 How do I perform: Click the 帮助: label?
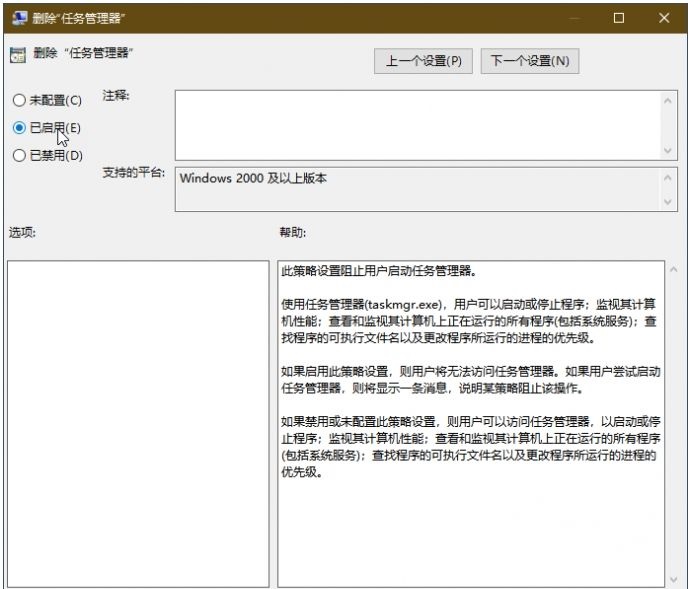[293, 232]
